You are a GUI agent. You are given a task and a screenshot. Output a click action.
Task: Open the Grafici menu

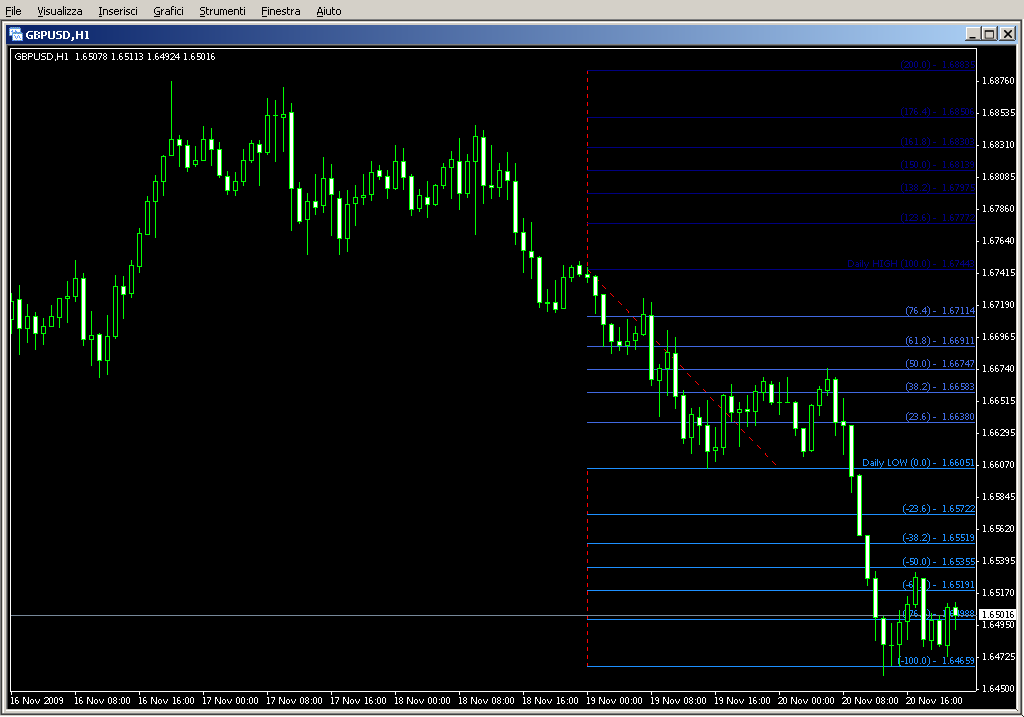[x=169, y=11]
